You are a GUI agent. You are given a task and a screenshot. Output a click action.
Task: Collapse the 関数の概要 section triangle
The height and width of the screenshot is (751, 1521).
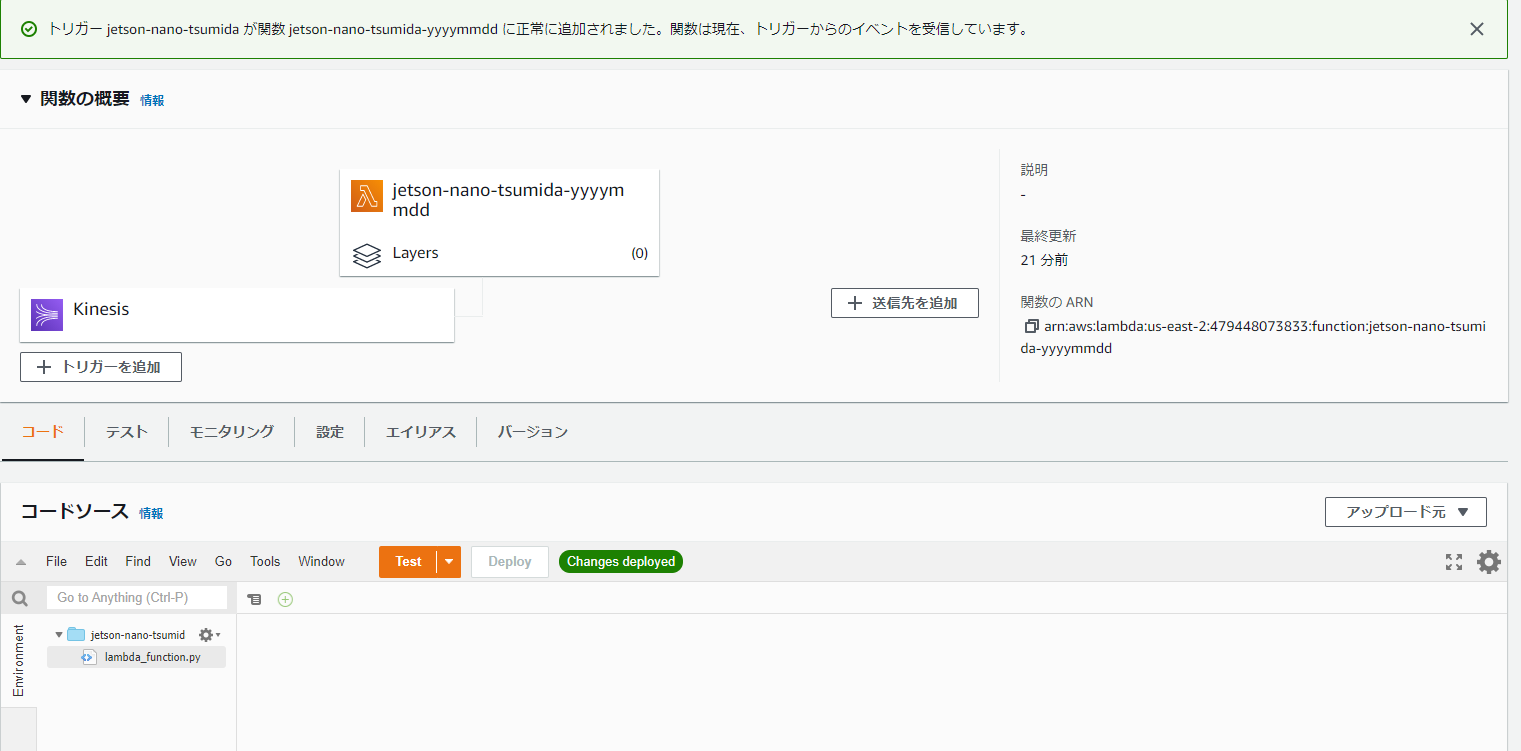tap(26, 99)
